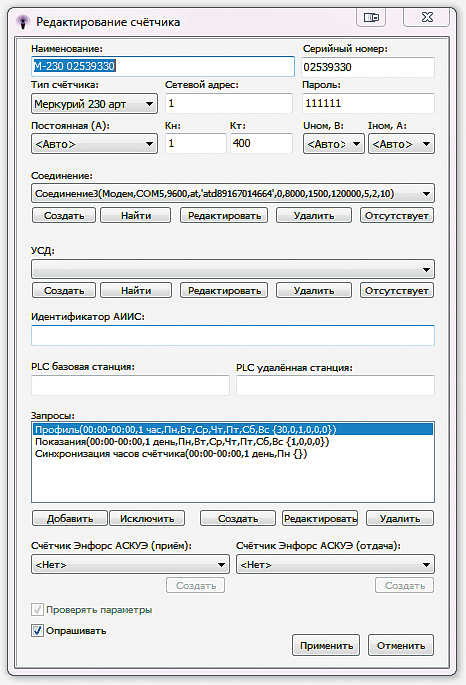Expand the УСД combo box
466x685 pixels.
233,269
